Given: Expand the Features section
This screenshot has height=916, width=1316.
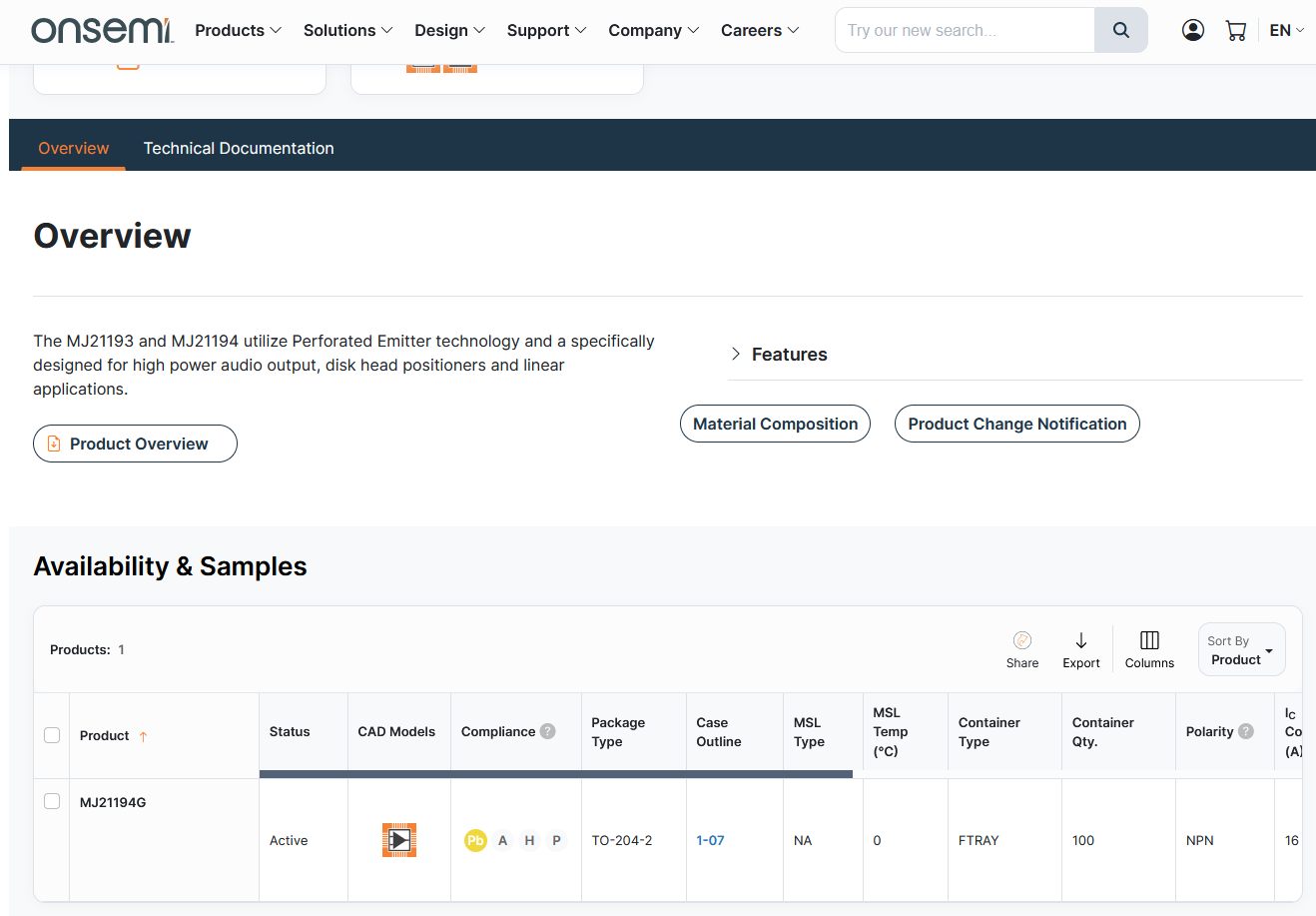Looking at the screenshot, I should pyautogui.click(x=779, y=355).
